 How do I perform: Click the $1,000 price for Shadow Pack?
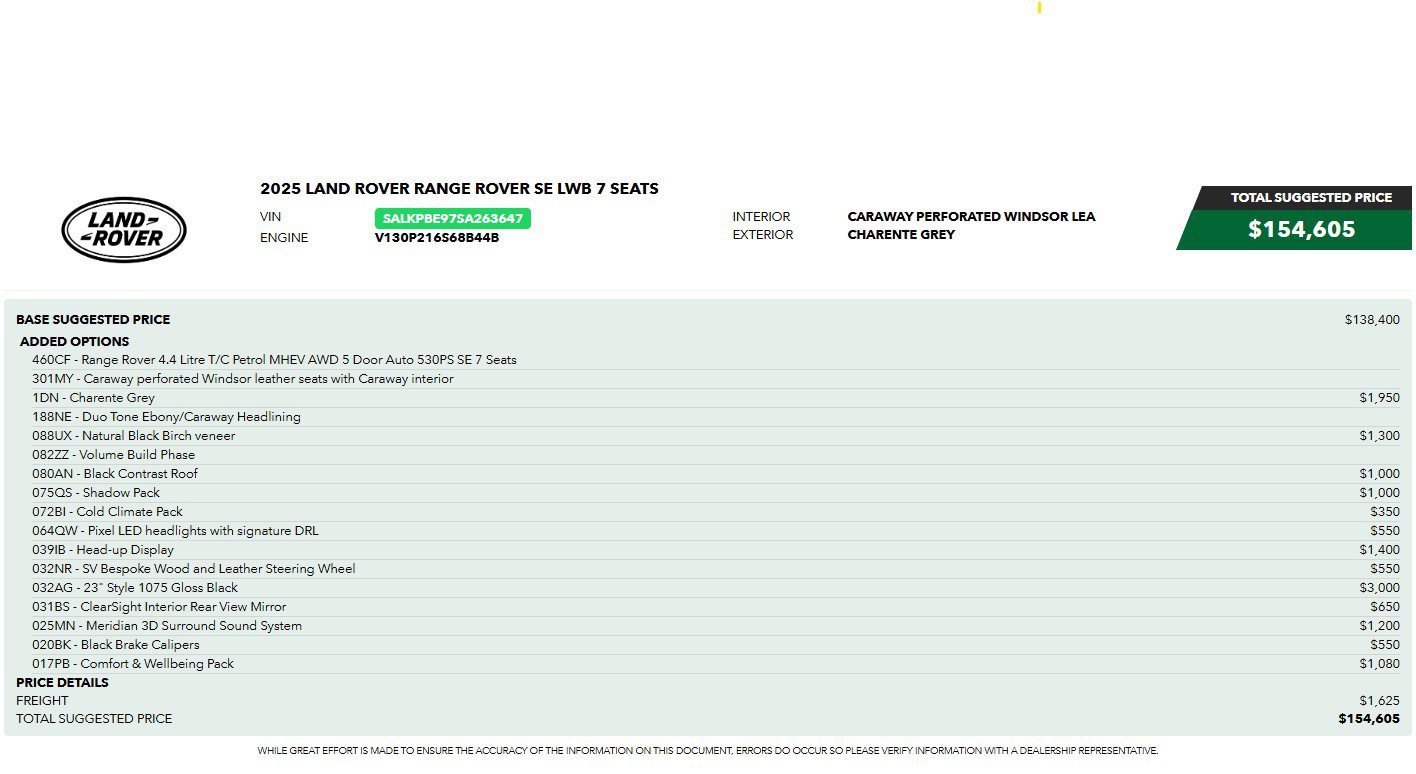pyautogui.click(x=1379, y=493)
